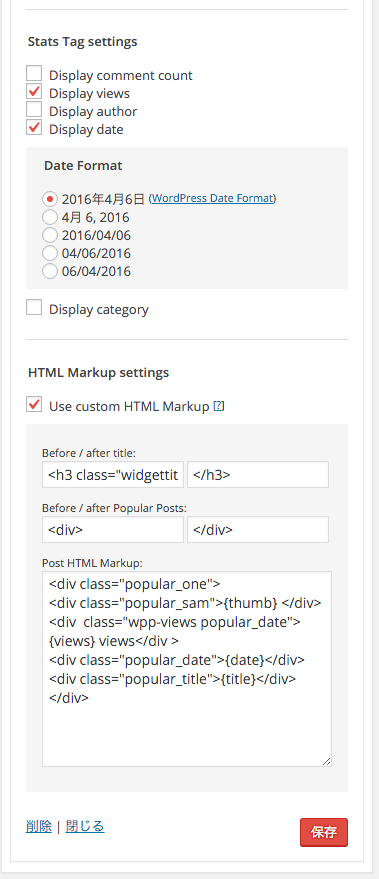
Task: Grab the textarea resize handle corner
Action: (326, 761)
